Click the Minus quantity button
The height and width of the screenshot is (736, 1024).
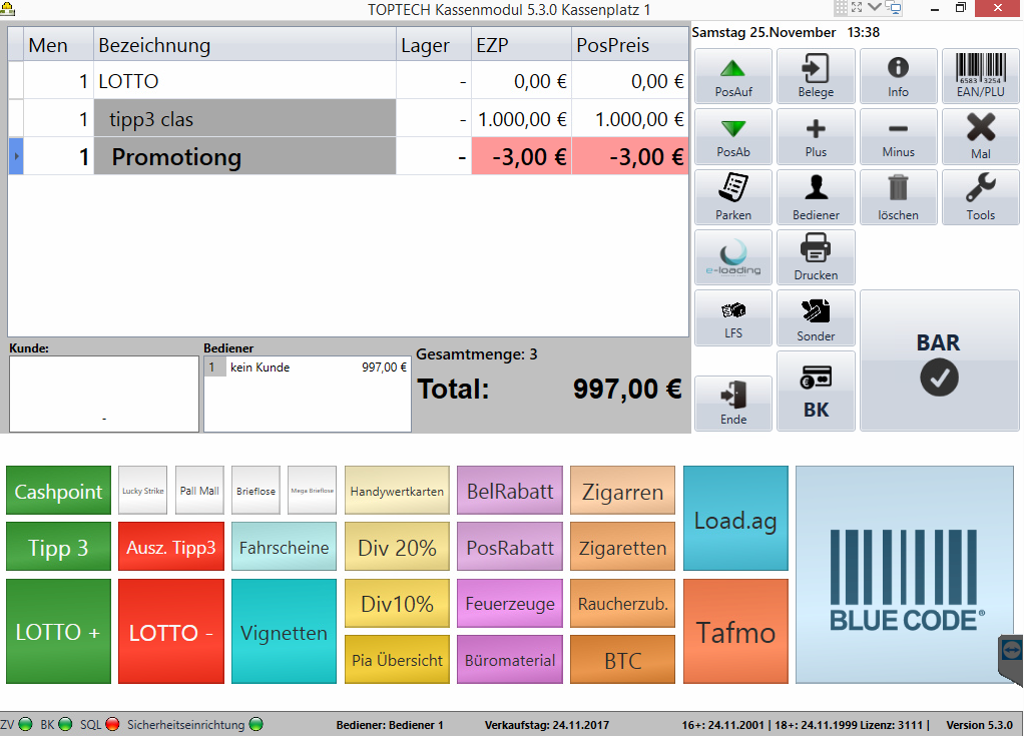point(898,136)
